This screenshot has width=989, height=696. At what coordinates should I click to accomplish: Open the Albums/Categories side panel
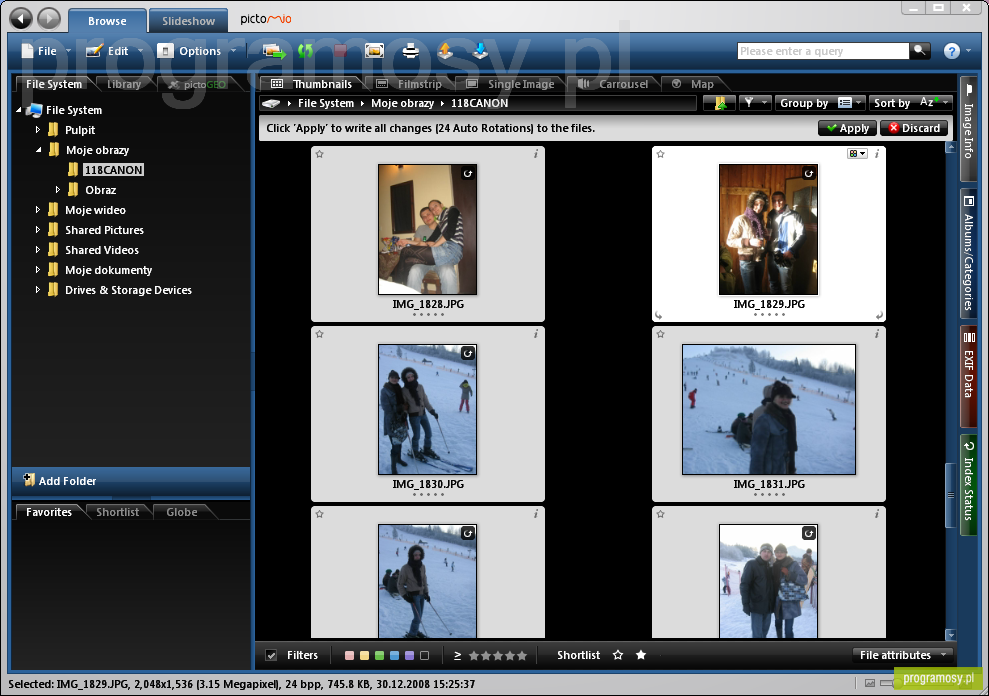click(x=968, y=254)
